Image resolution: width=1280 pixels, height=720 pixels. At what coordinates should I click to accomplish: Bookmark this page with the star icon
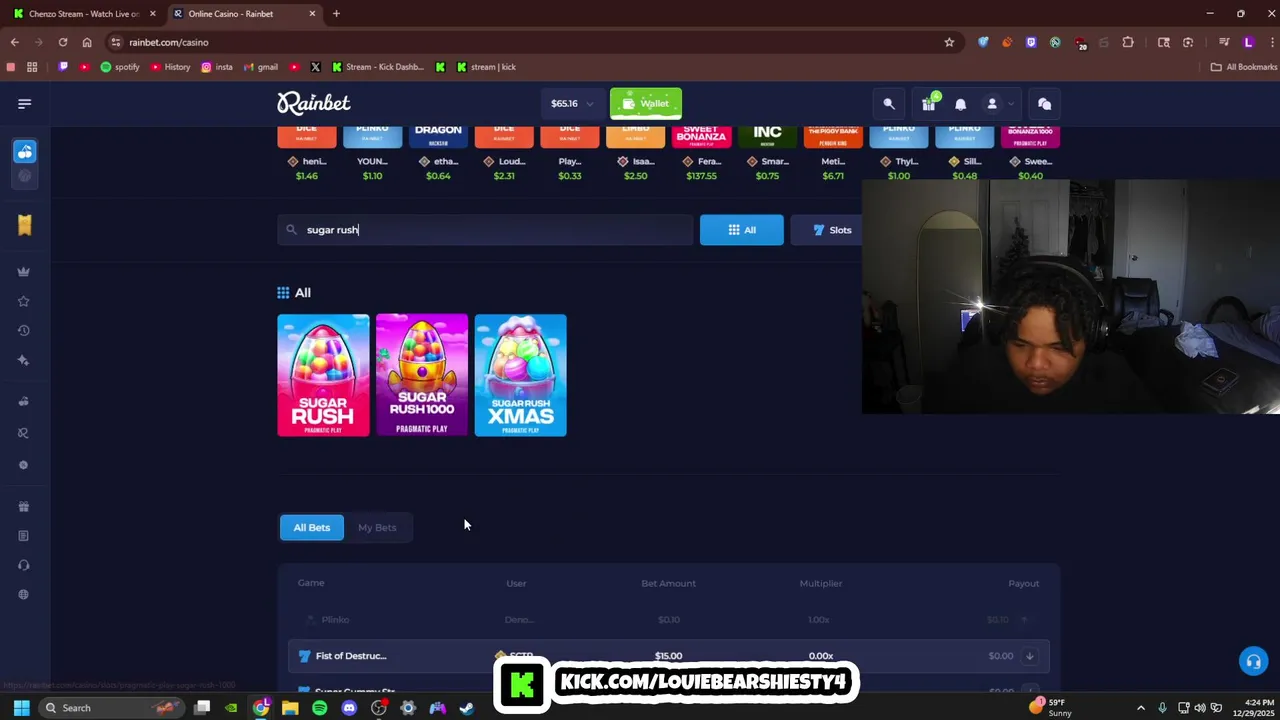949,42
